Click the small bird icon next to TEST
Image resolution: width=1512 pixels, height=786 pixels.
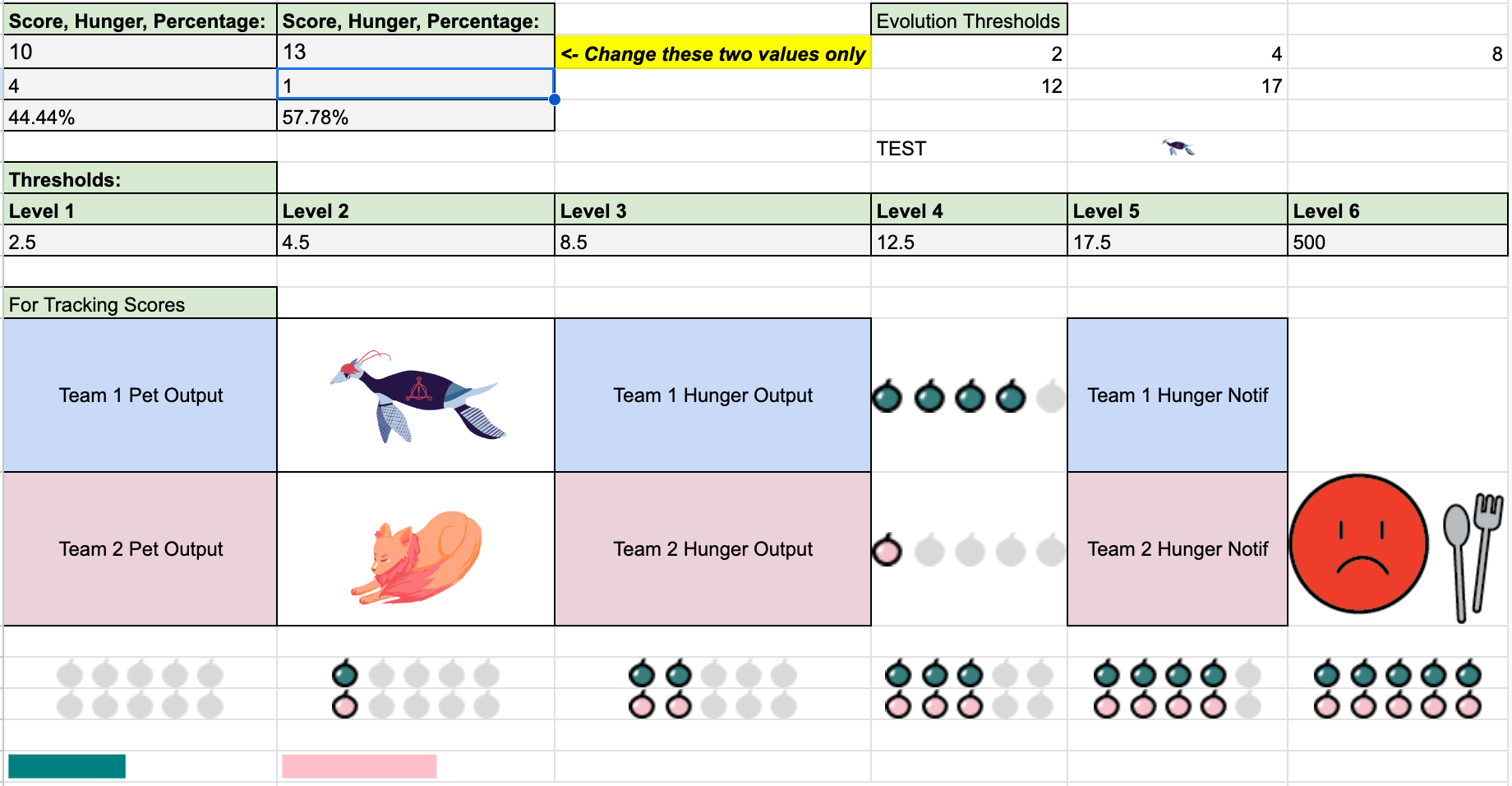[x=1178, y=148]
